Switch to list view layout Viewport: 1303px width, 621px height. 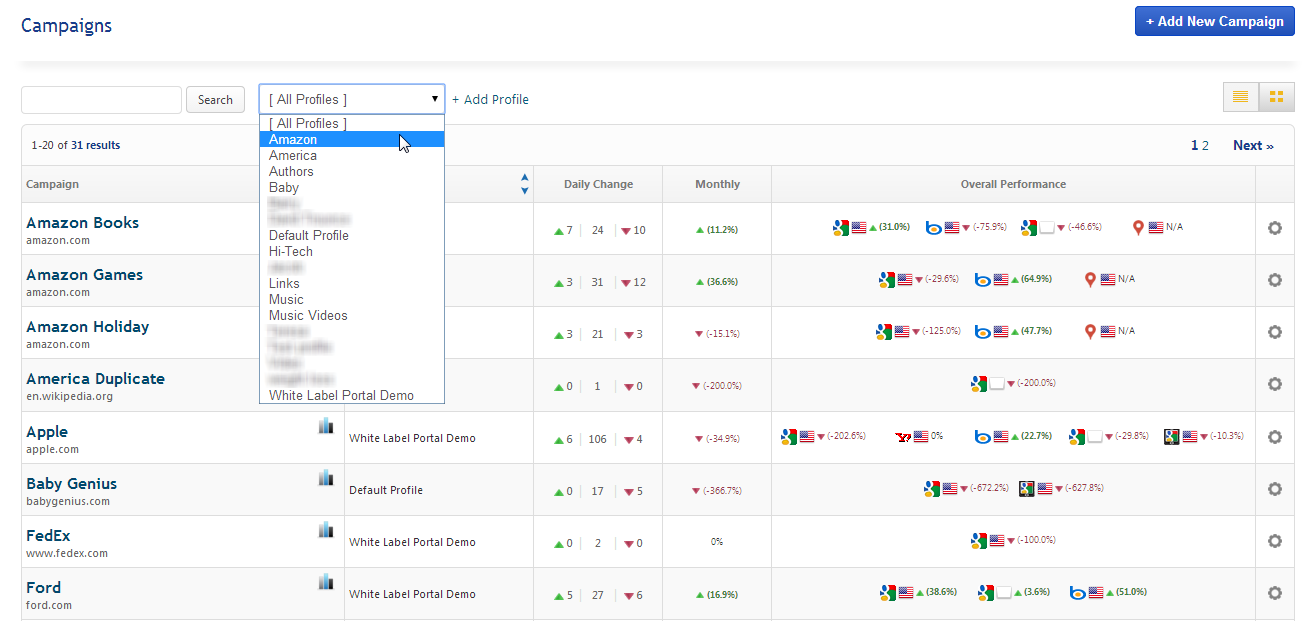(x=1240, y=97)
